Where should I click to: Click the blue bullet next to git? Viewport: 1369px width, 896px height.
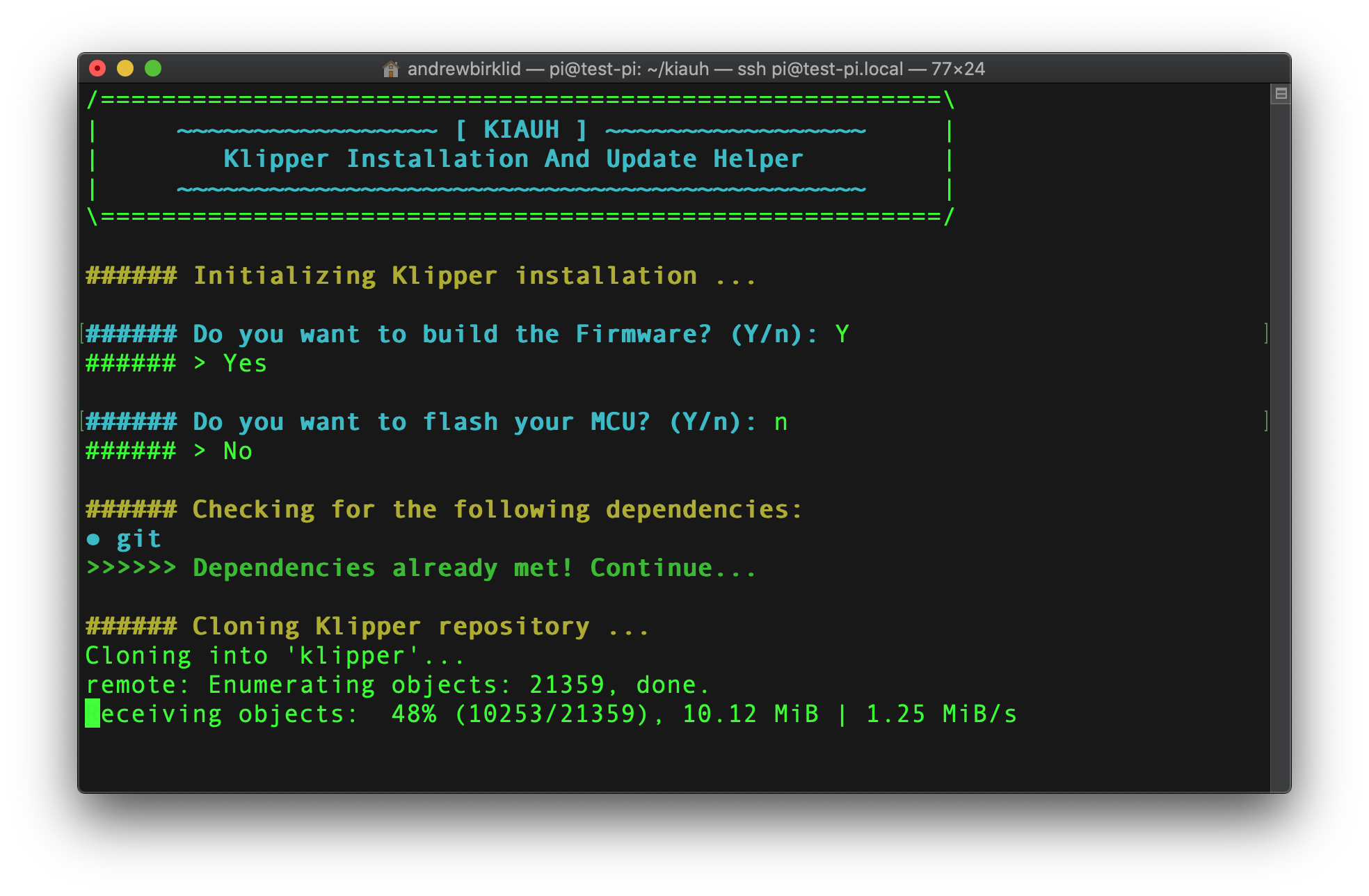click(93, 540)
